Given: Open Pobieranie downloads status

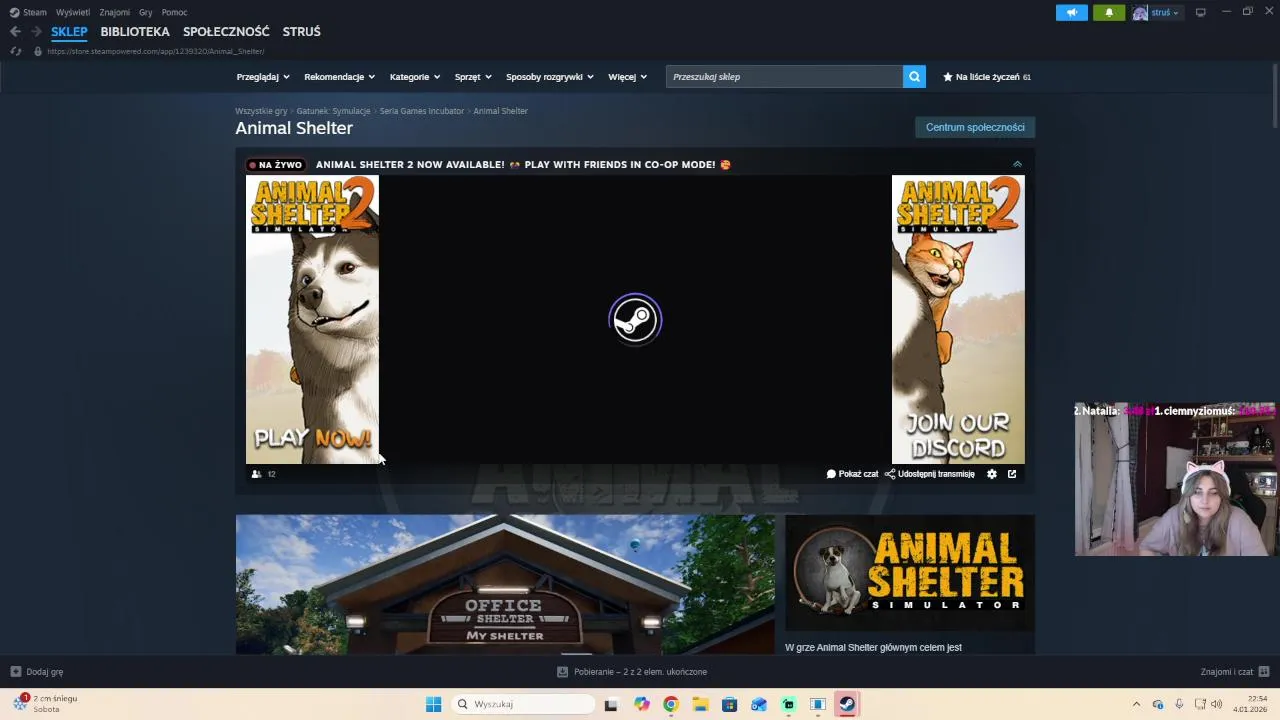Looking at the screenshot, I should (632, 672).
